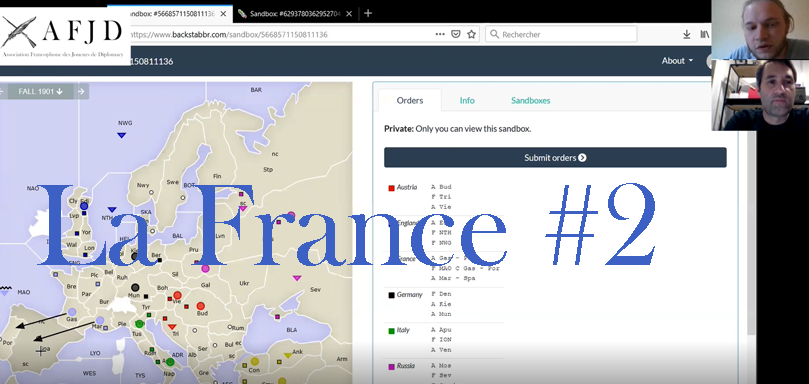Image resolution: width=809 pixels, height=384 pixels.
Task: Select the order 'A Apu'
Action: (x=441, y=330)
